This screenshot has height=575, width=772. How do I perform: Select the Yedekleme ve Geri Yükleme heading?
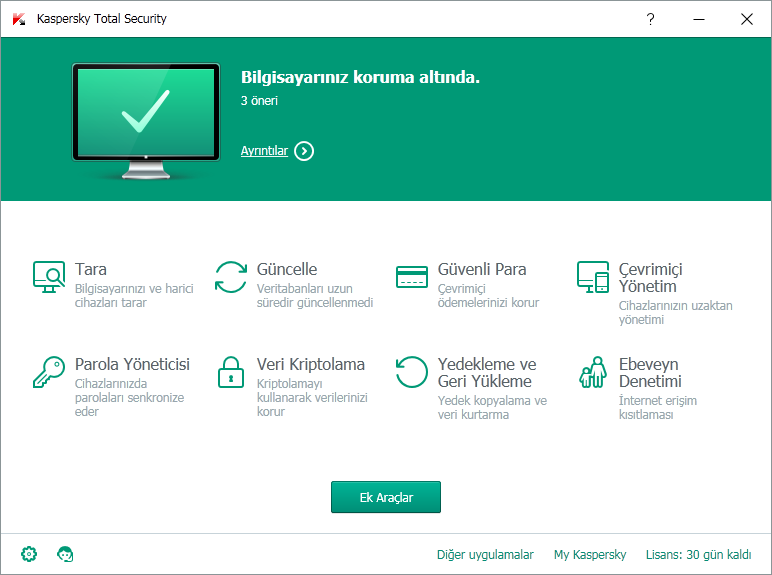pos(486,373)
